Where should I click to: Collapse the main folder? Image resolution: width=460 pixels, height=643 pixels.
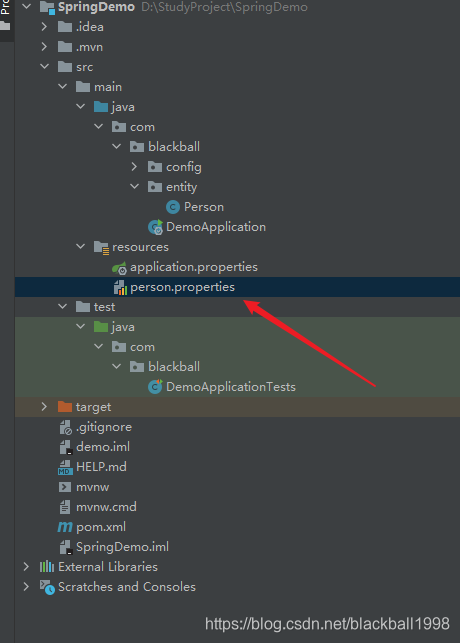coord(62,87)
